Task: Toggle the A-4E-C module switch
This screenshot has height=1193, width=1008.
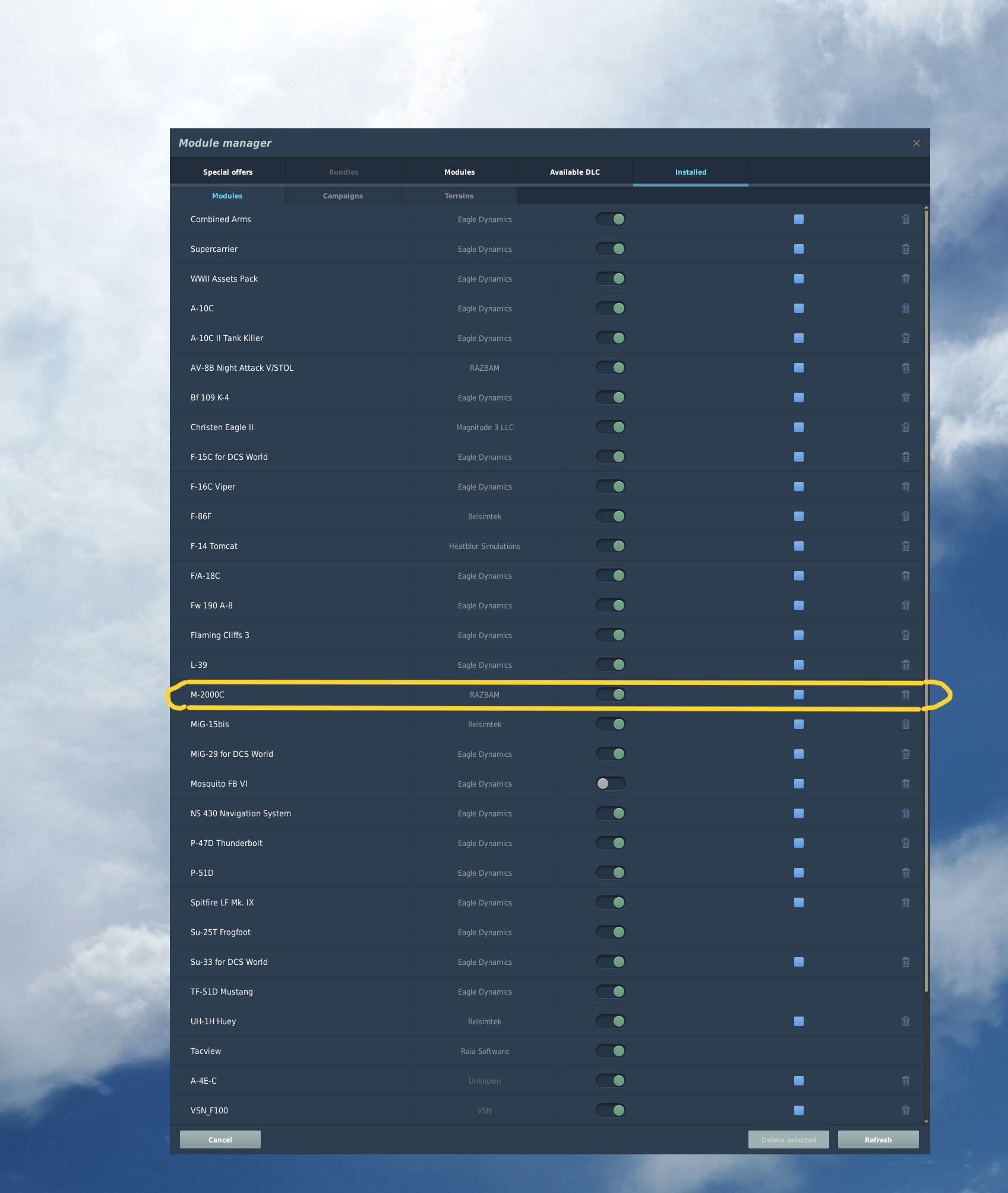Action: pos(611,1081)
